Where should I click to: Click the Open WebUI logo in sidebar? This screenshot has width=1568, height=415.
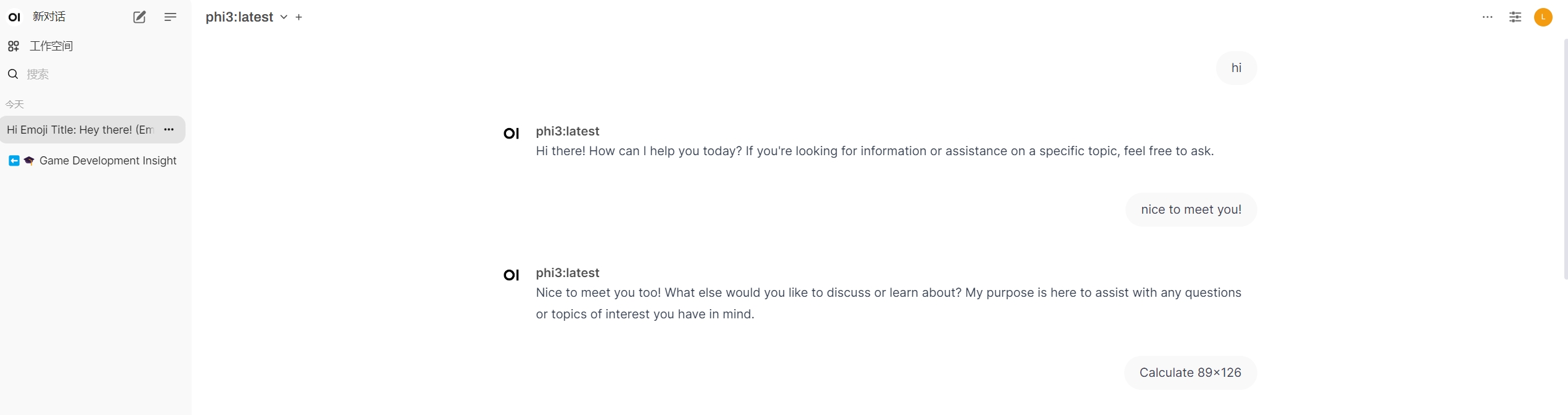click(x=14, y=17)
